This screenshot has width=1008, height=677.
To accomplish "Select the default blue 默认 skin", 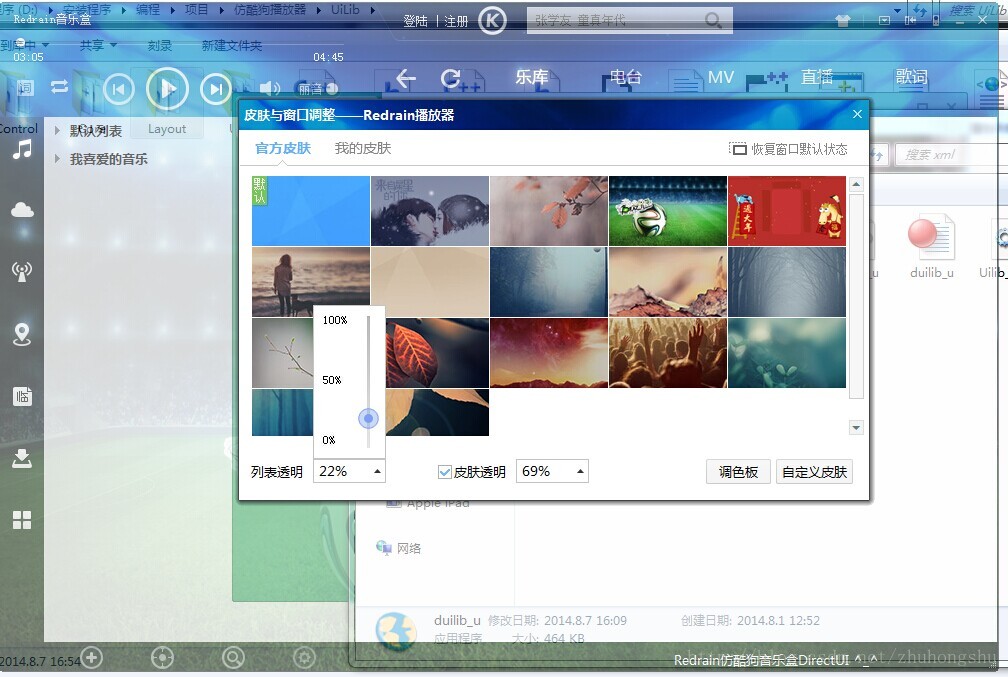I will [x=310, y=211].
